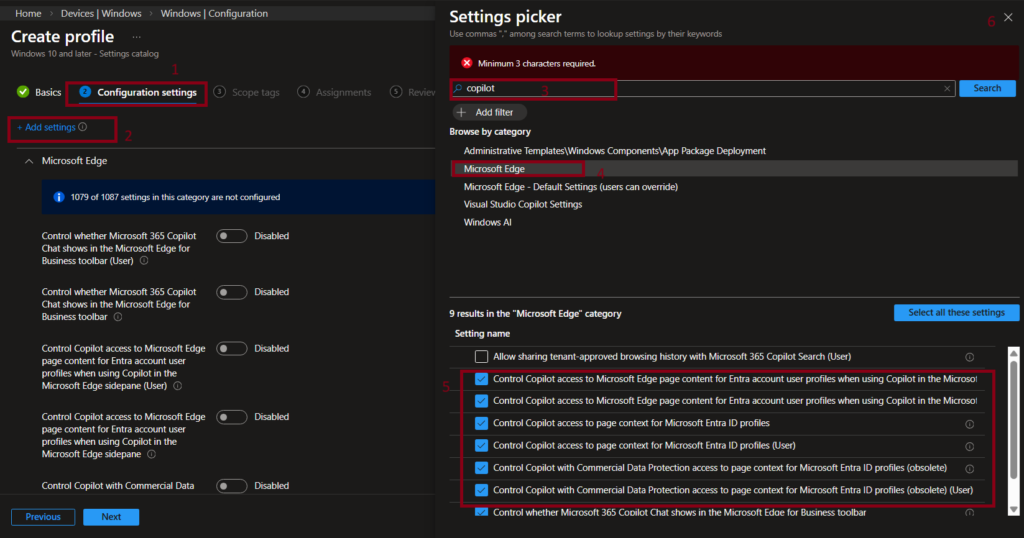Click info icon for Commercial Data Protection (obsolete) row
The image size is (1024, 538).
[970, 469]
